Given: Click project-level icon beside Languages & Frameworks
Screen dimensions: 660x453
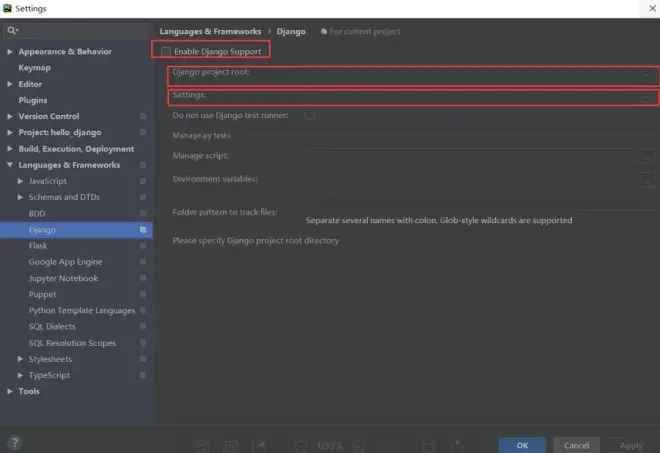Looking at the screenshot, I should coord(143,165).
